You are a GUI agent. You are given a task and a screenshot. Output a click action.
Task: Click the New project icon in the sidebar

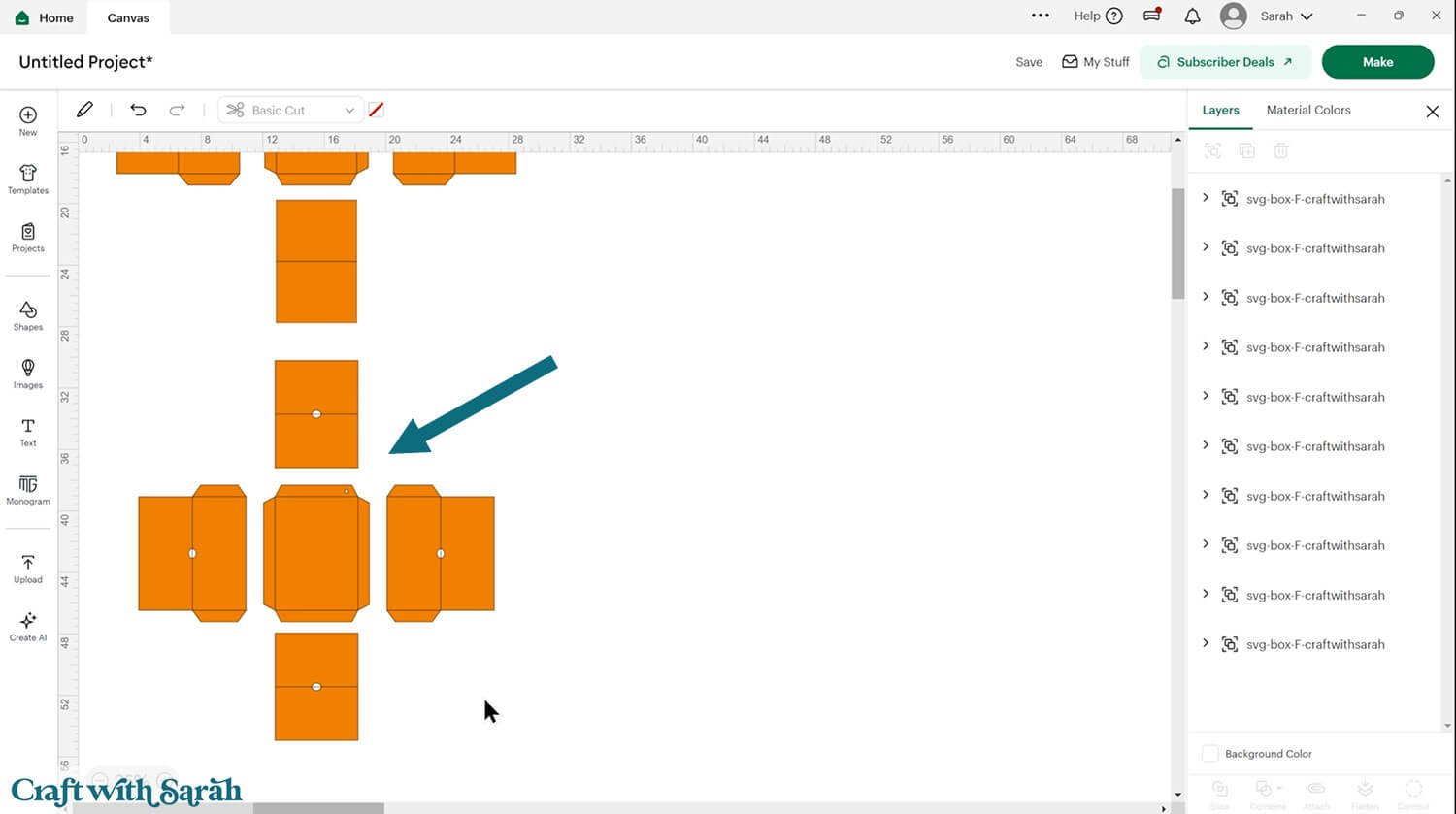28,120
